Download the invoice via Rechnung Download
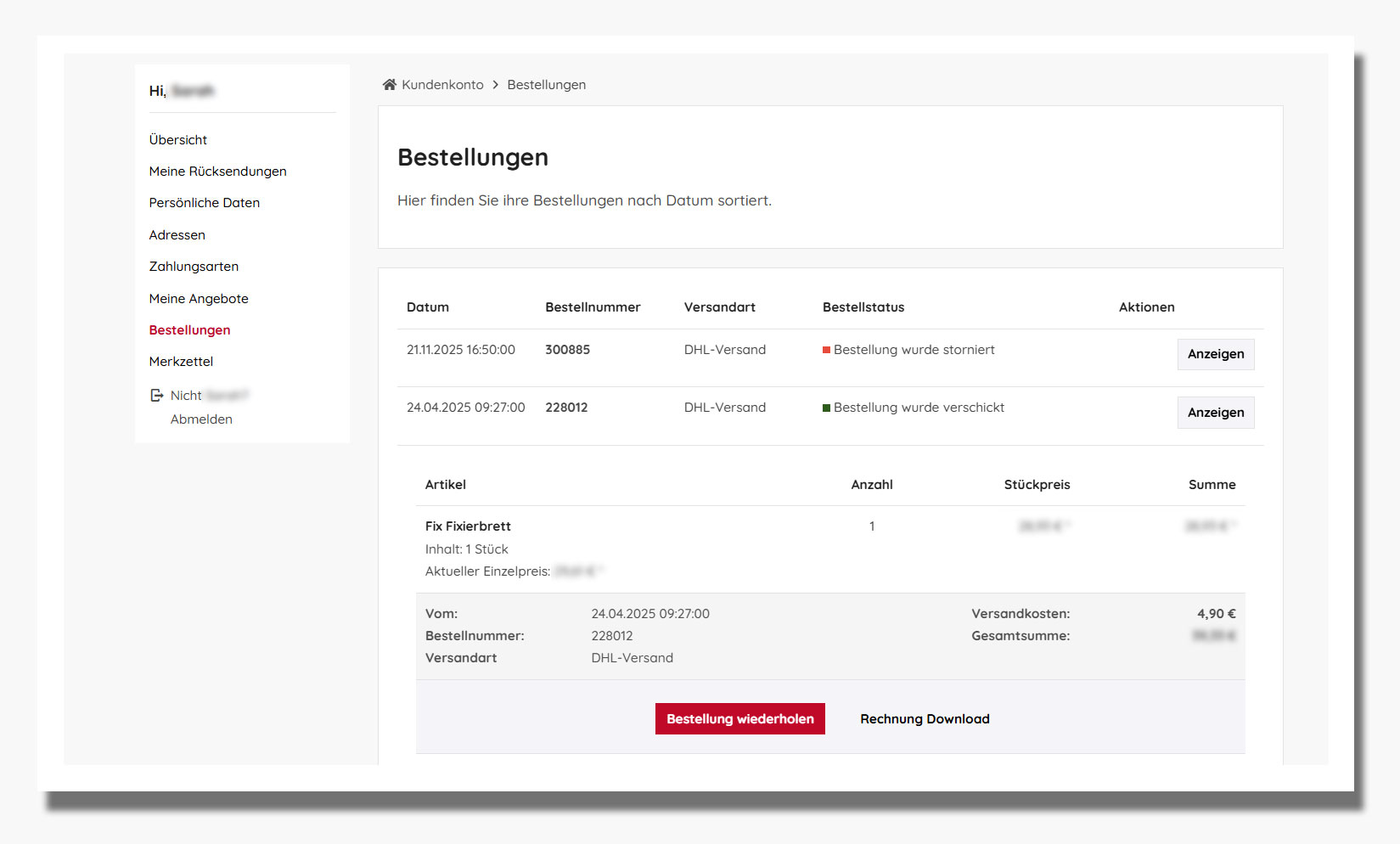The image size is (1400, 844). (925, 718)
